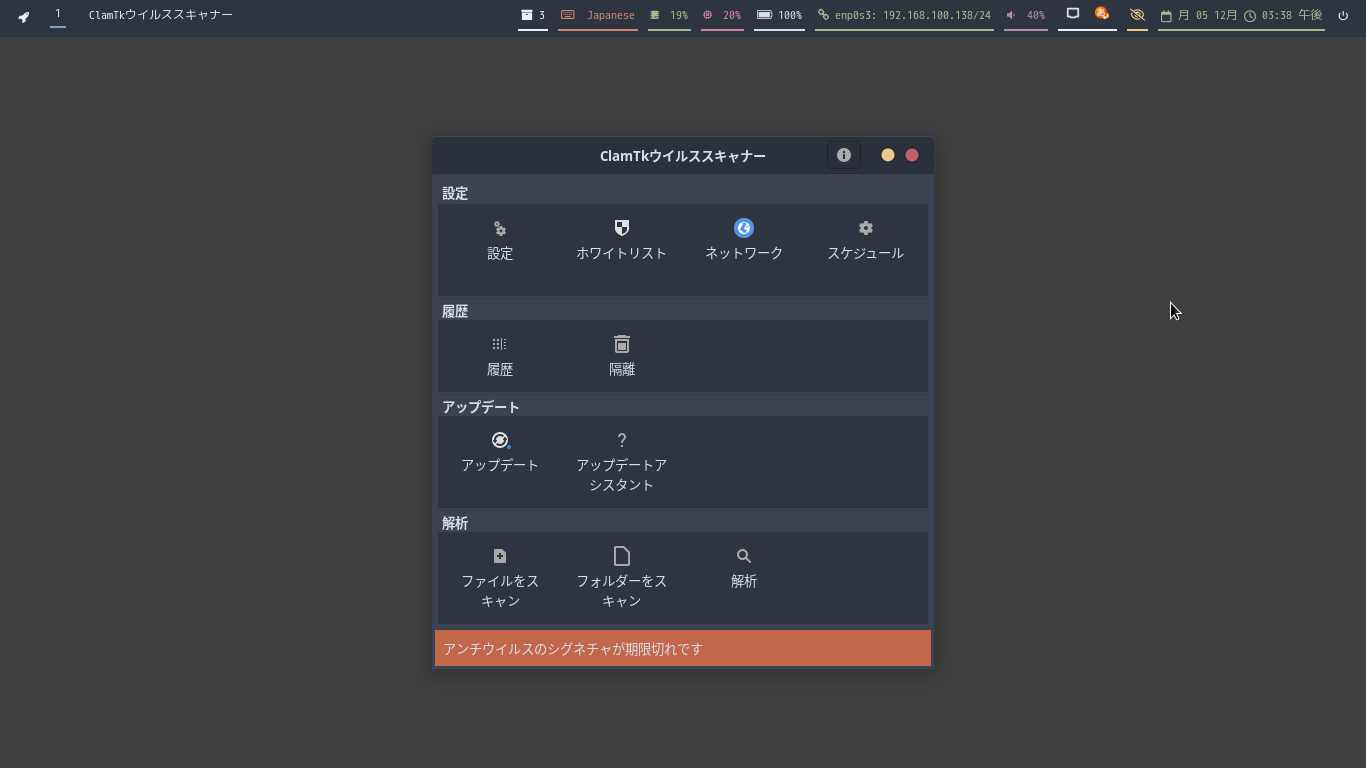Click the フォルダーをスキャン folder icon

[622, 556]
